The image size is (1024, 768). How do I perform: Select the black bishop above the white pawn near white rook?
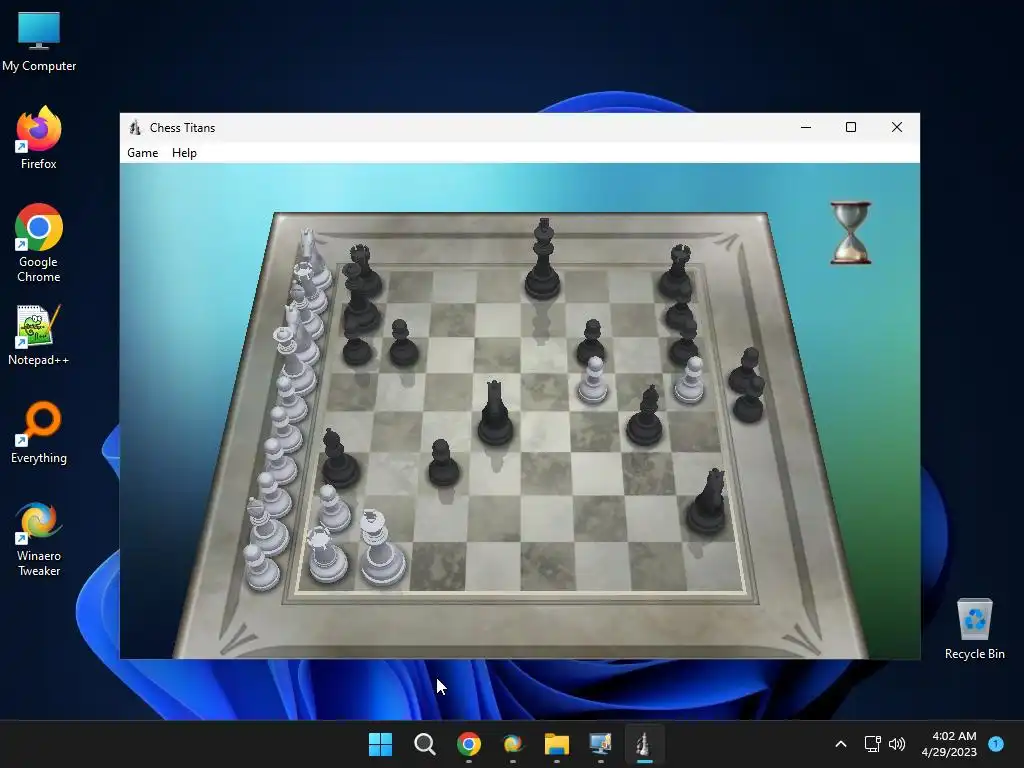[x=339, y=458]
